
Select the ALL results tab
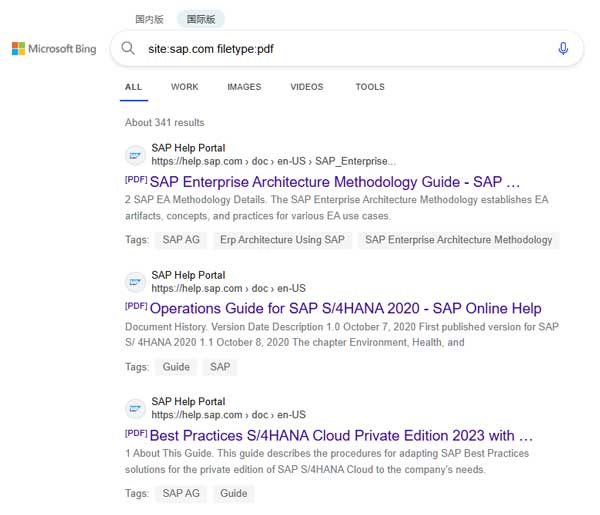pyautogui.click(x=133, y=87)
